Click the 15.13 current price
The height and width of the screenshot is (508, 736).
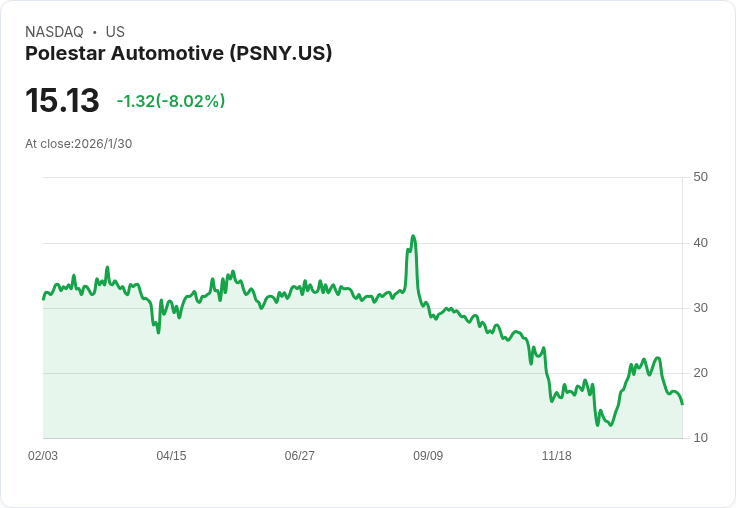coord(62,101)
